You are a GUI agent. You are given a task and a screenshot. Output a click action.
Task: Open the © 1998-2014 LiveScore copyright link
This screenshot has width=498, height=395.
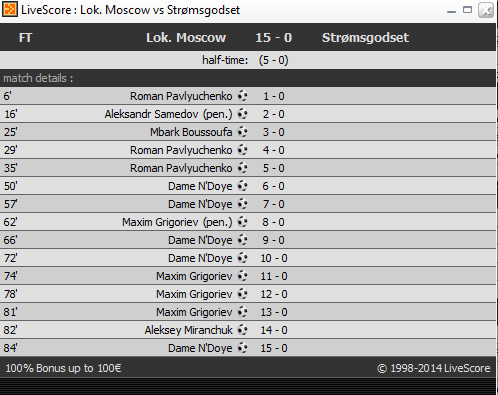pyautogui.click(x=433, y=368)
